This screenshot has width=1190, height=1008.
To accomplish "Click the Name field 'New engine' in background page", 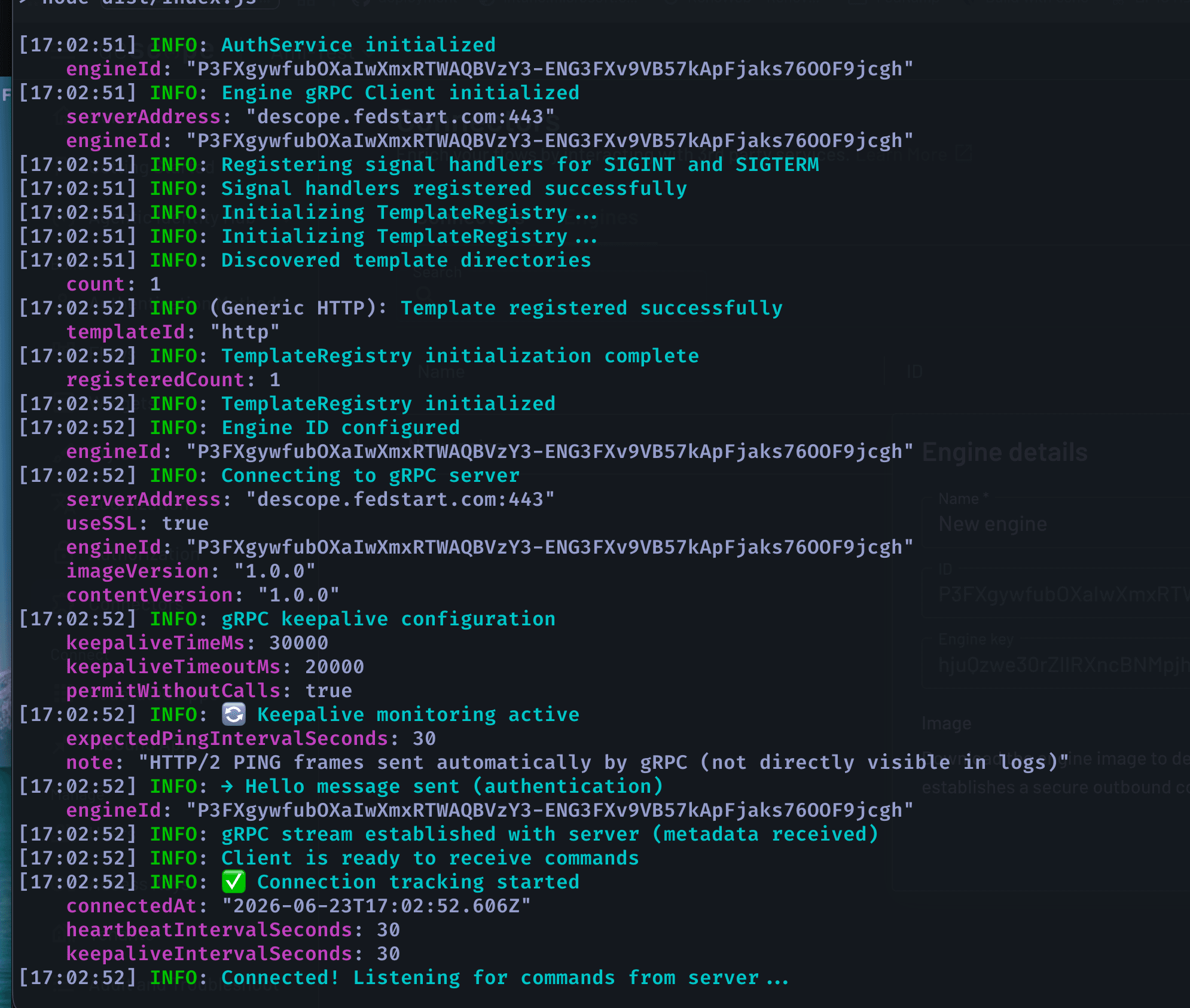I will (1055, 524).
